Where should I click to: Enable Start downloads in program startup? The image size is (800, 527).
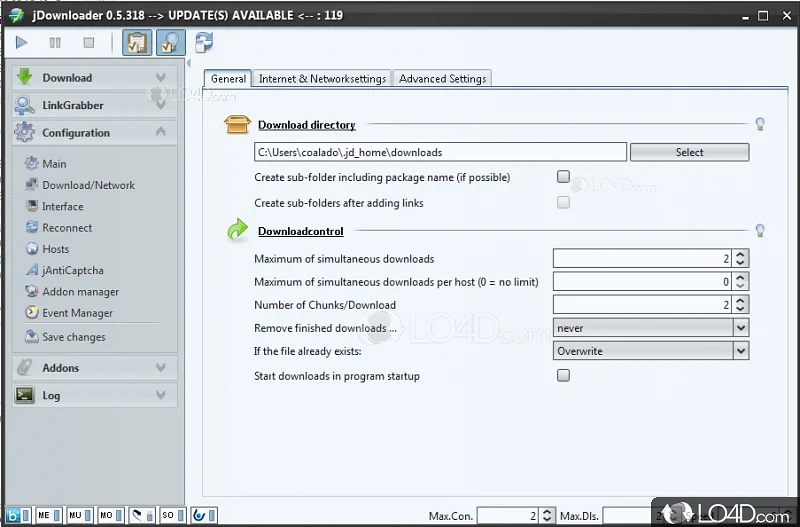pyautogui.click(x=563, y=375)
